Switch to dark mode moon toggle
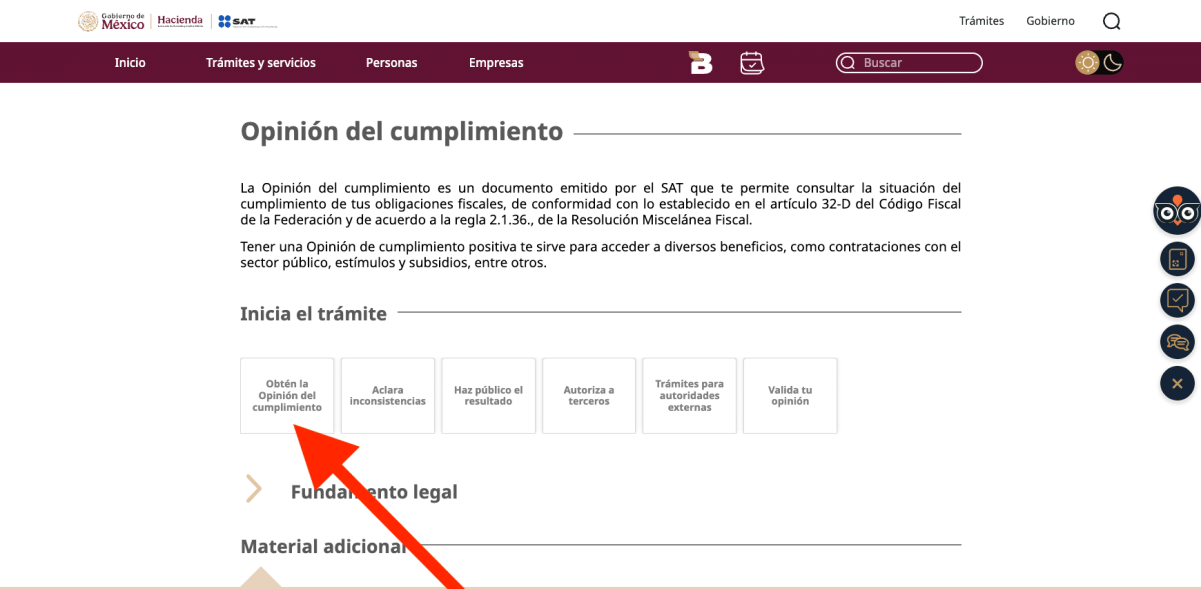The height and width of the screenshot is (589, 1201). (x=1113, y=63)
